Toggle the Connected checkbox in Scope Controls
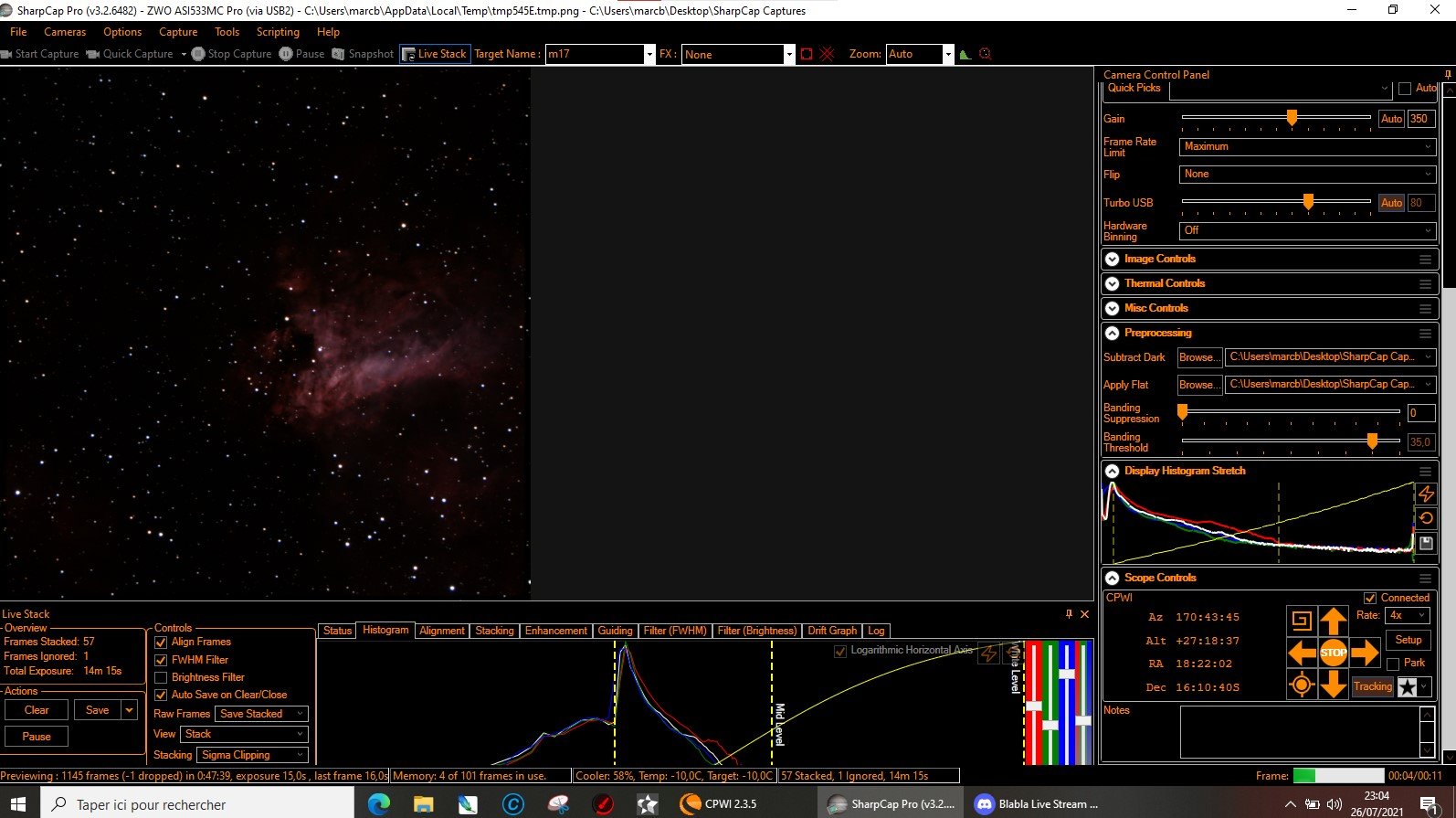Viewport: 1456px width, 818px height. point(1369,598)
